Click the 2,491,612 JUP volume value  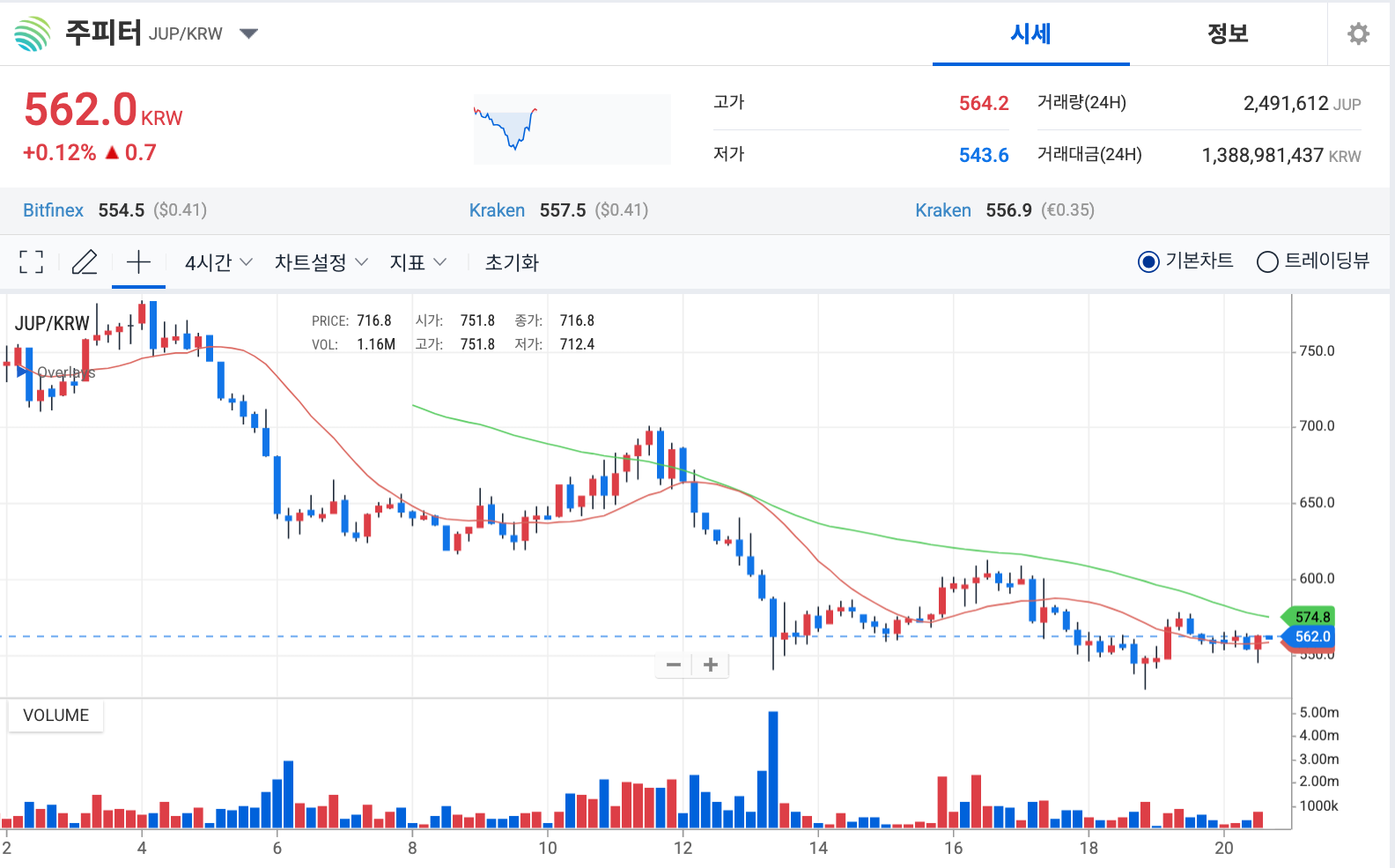click(x=1302, y=103)
